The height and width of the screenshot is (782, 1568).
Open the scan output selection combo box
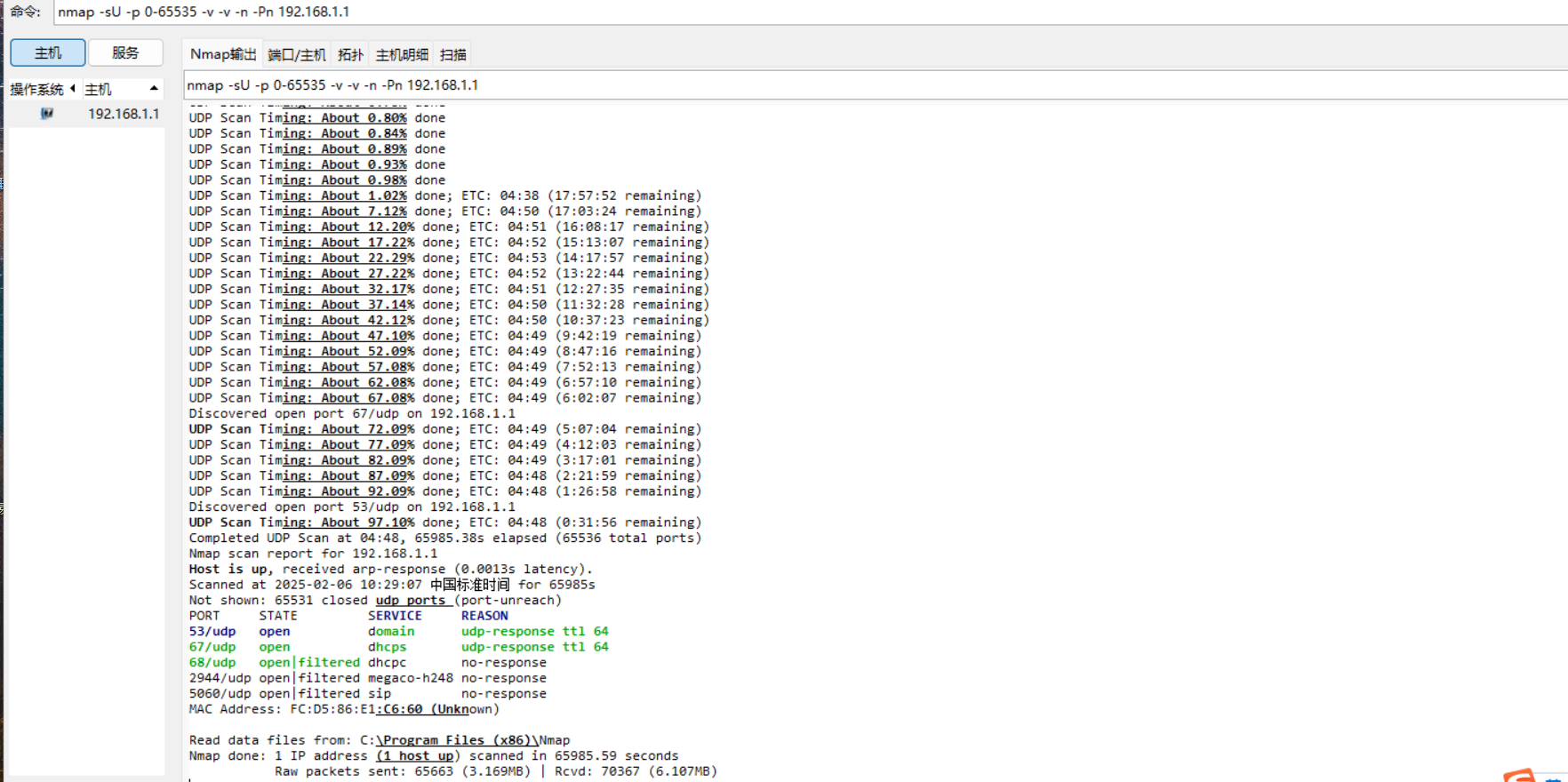tap(876, 85)
